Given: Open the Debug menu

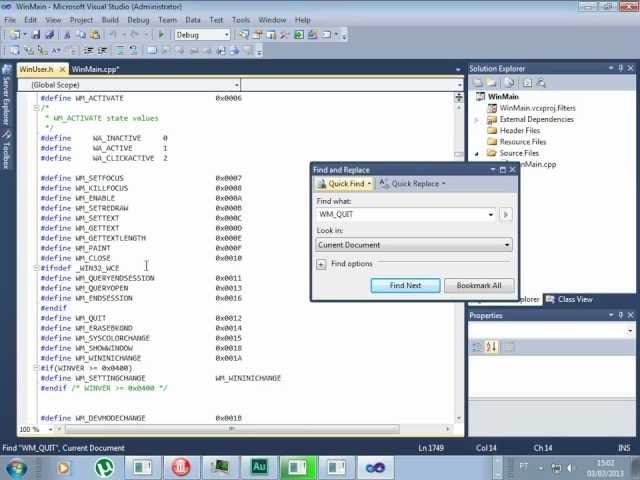Looking at the screenshot, I should (x=138, y=20).
